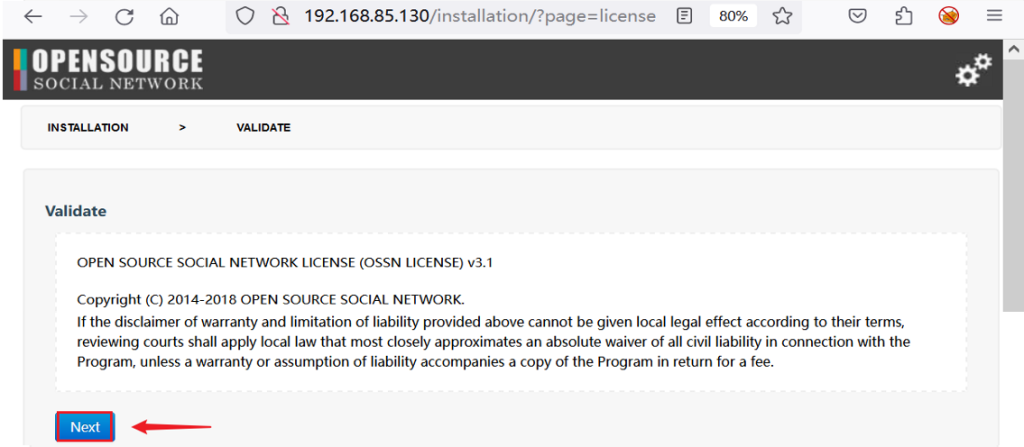Toggle reader view icon
Screen dimensions: 1024x447
pos(684,16)
